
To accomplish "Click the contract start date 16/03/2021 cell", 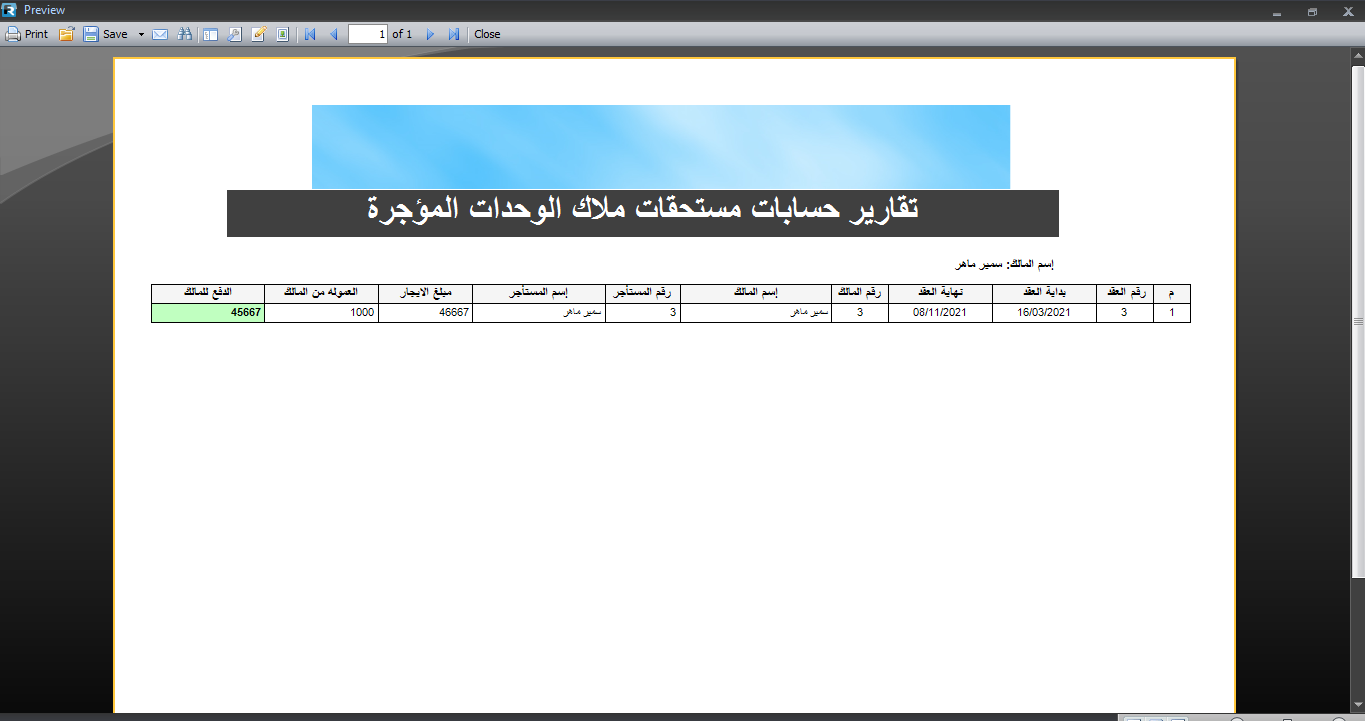I will (x=1044, y=313).
